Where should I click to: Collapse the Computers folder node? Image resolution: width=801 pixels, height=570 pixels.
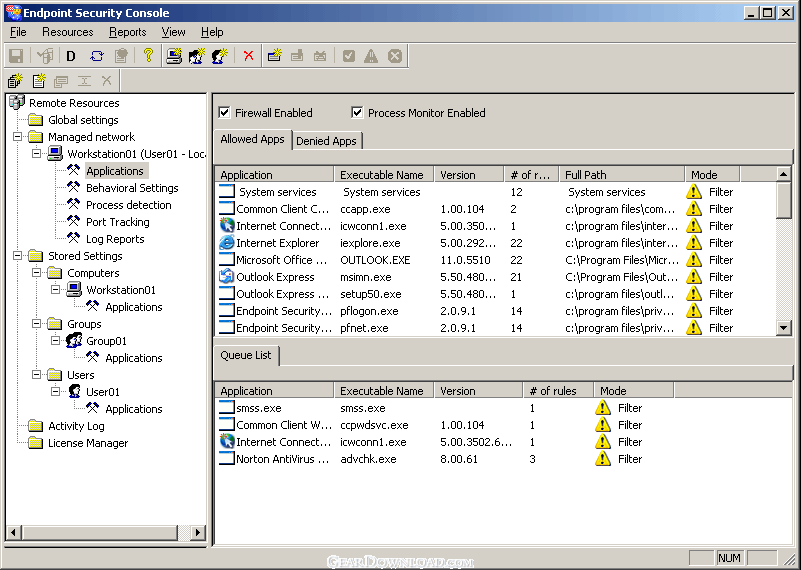tap(37, 272)
